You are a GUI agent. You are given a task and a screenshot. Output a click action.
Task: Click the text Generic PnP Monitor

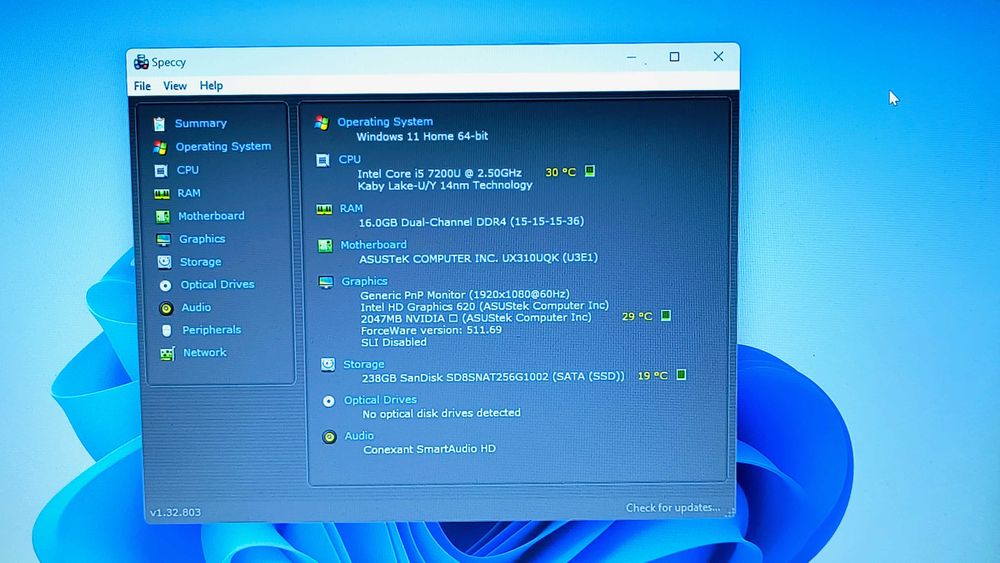click(413, 295)
